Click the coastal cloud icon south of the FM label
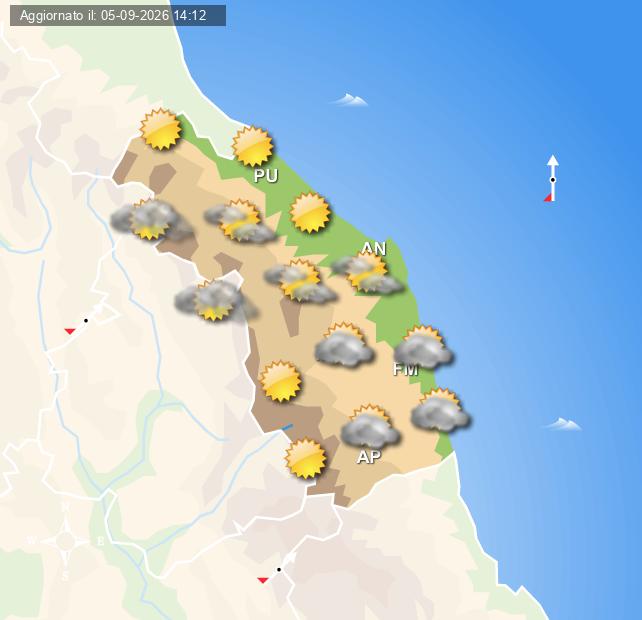 click(441, 410)
